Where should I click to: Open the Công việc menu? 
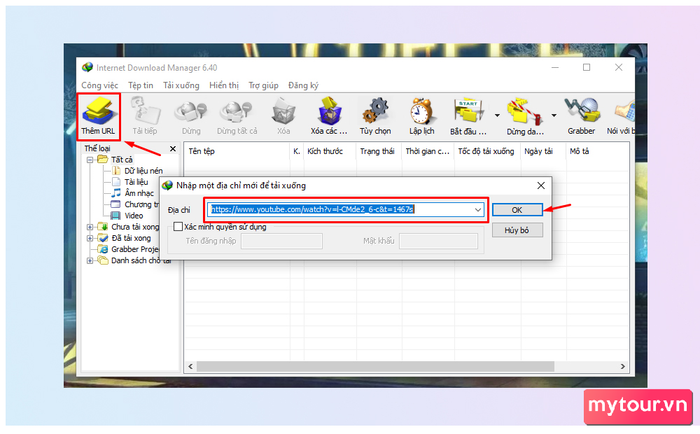[100, 85]
